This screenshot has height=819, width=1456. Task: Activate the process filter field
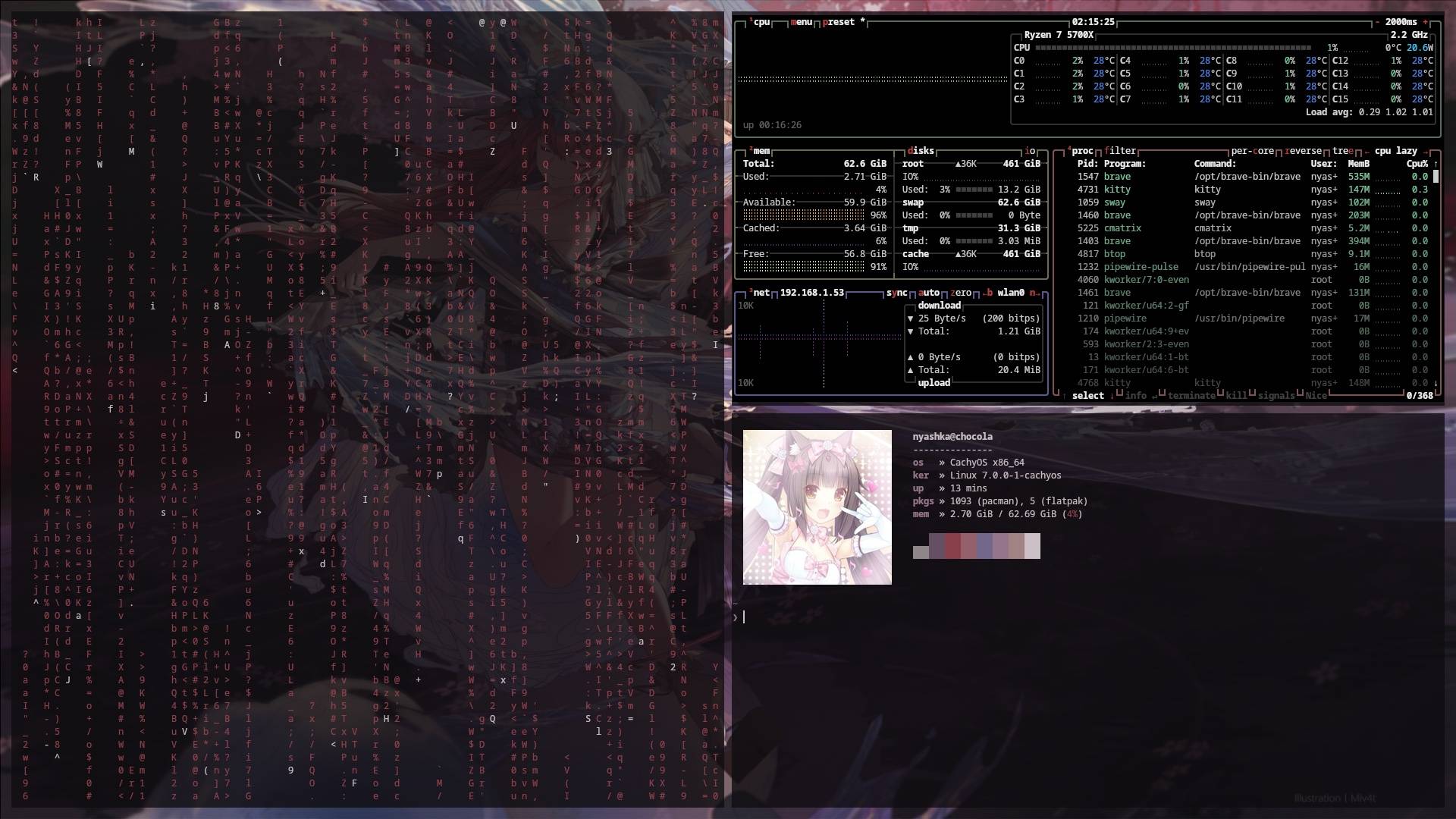pos(1120,151)
